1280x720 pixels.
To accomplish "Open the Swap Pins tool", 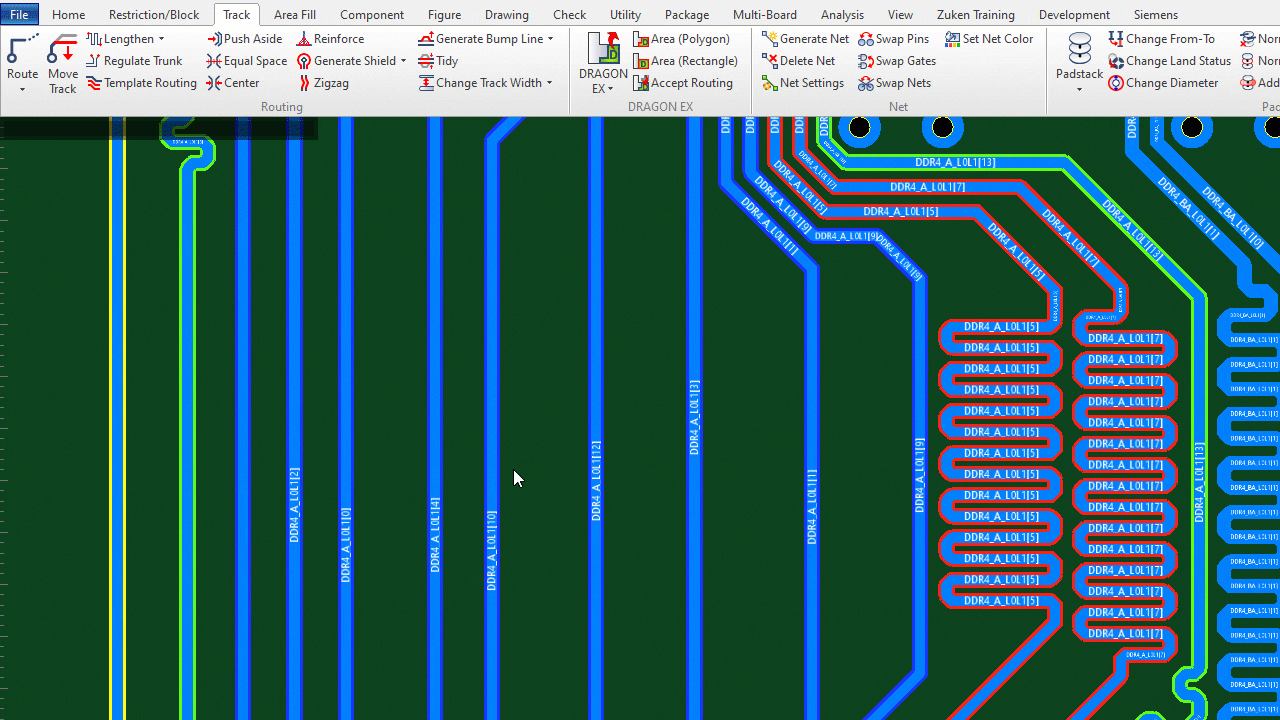I will [893, 38].
